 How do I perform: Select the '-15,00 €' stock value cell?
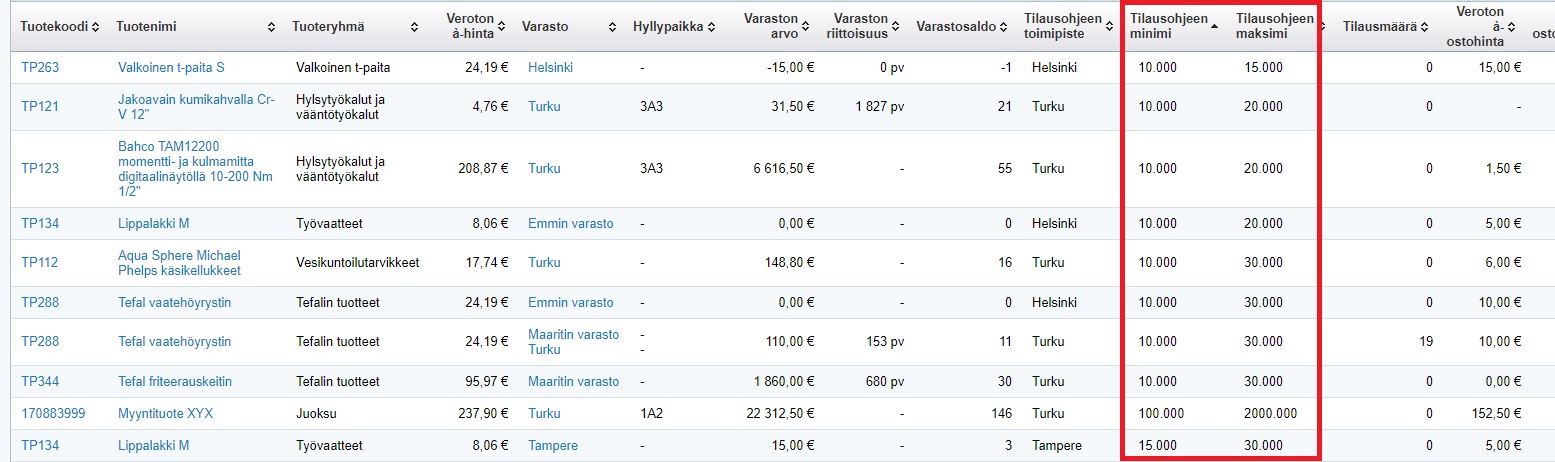pyautogui.click(x=791, y=68)
